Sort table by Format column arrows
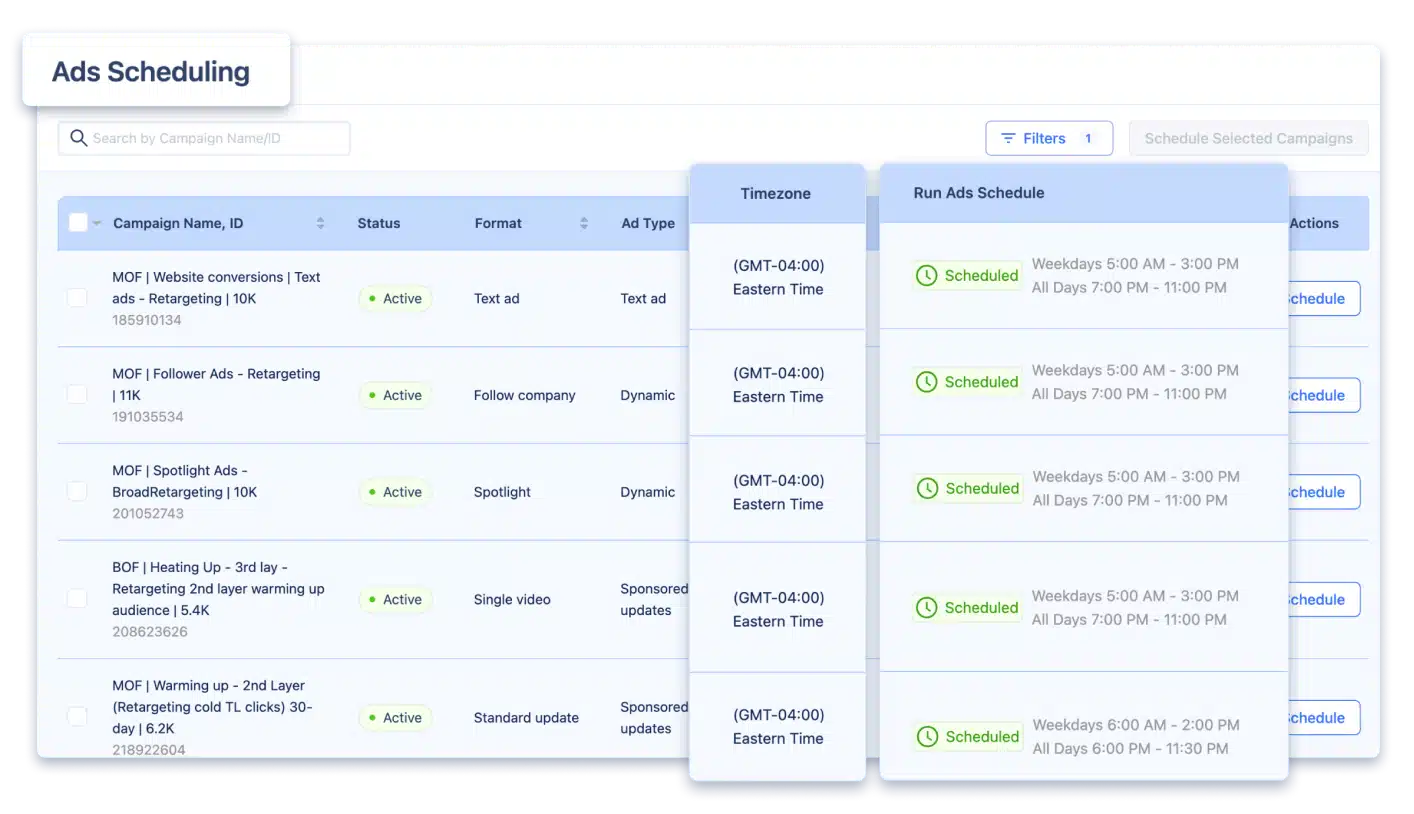Image resolution: width=1414 pixels, height=814 pixels. click(x=584, y=223)
